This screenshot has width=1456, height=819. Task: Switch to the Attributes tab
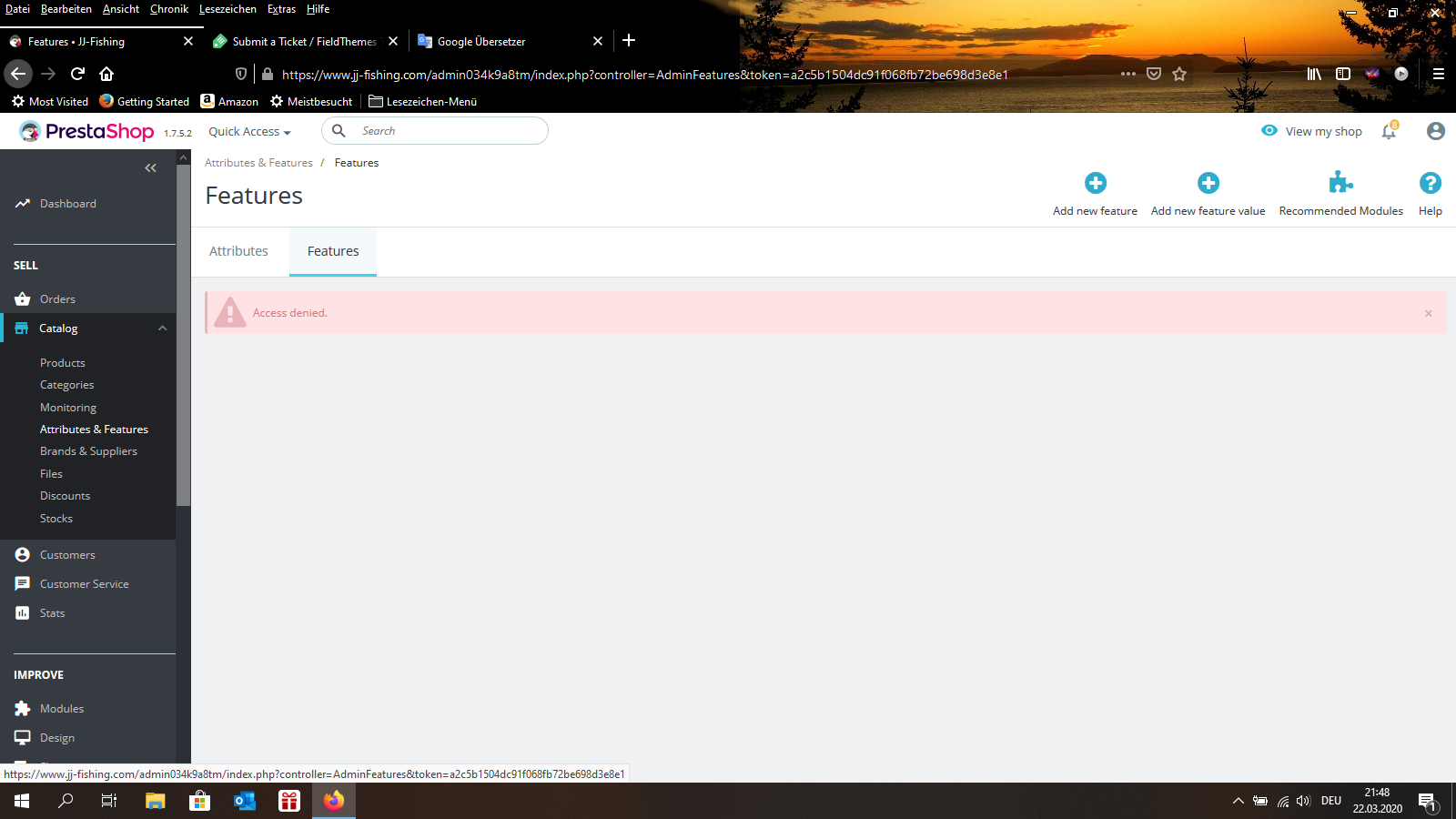point(238,251)
